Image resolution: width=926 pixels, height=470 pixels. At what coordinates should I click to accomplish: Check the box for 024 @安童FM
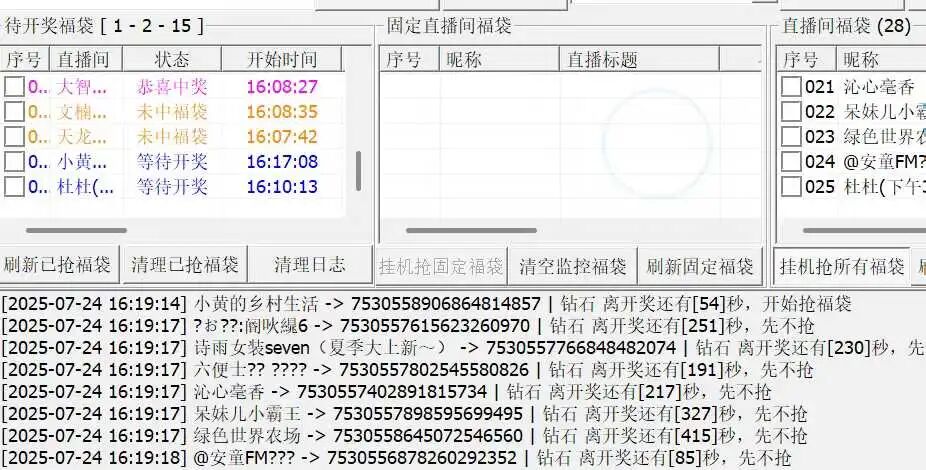(791, 161)
